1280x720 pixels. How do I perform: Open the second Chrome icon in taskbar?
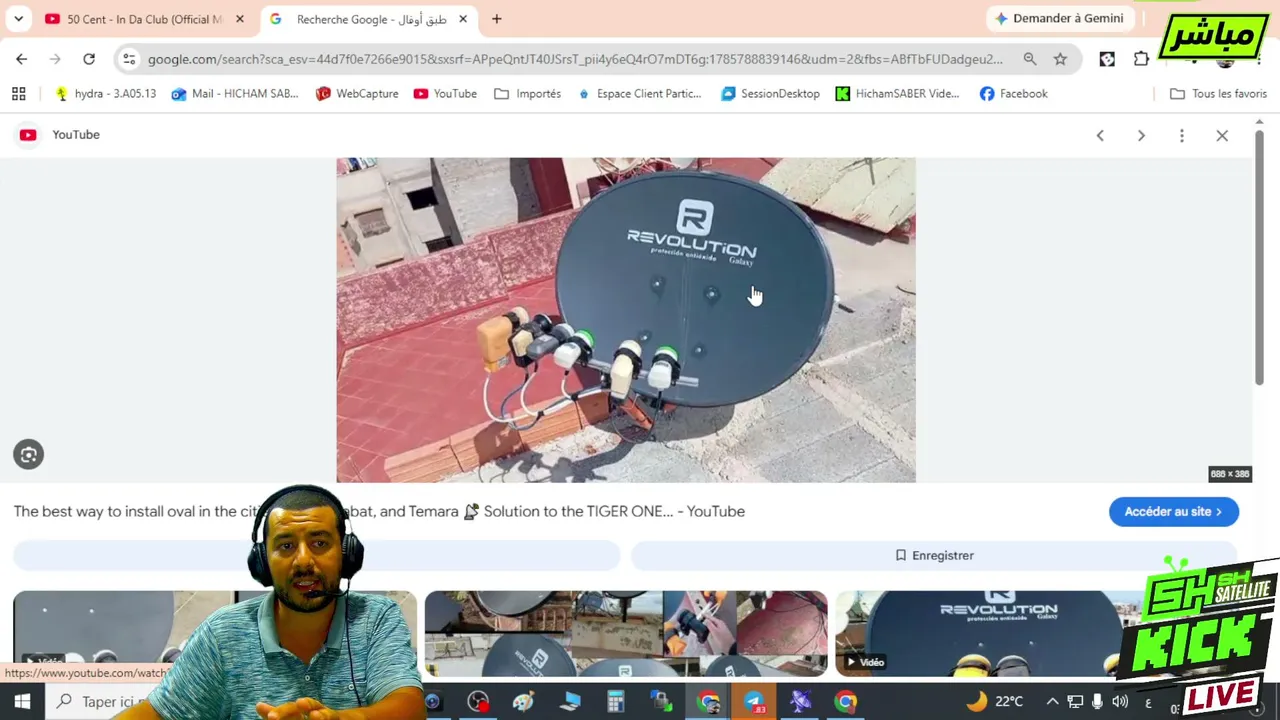[846, 702]
